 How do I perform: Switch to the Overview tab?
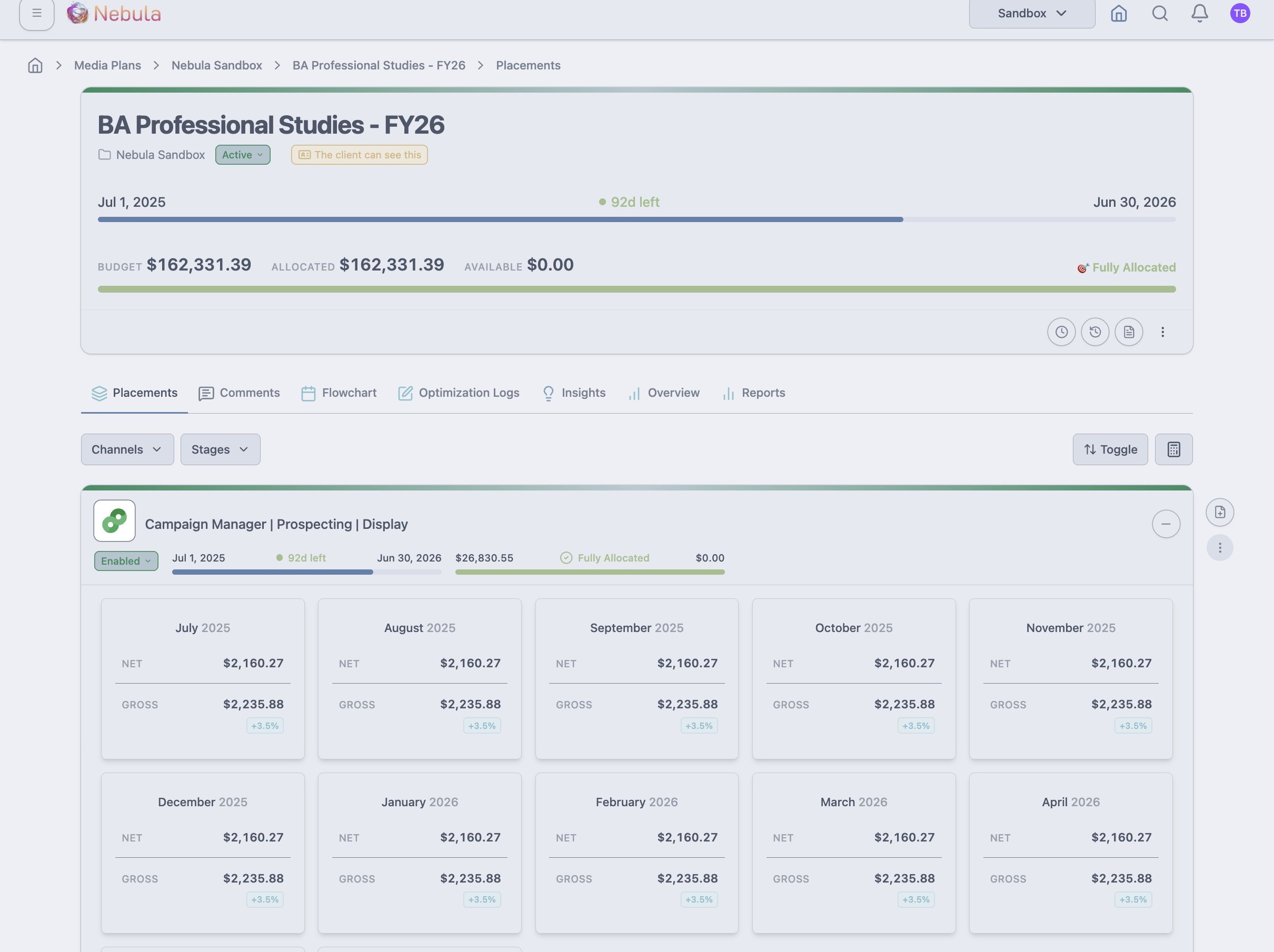[x=663, y=393]
